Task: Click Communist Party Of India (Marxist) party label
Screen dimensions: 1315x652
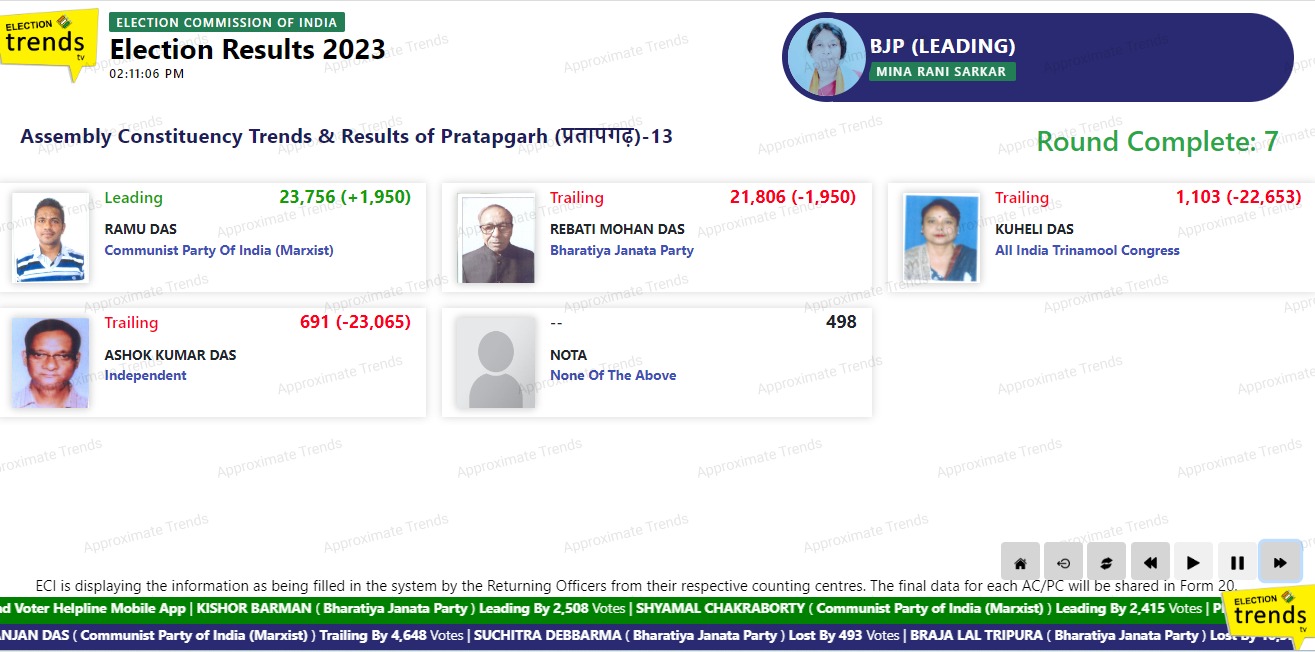Action: [219, 251]
